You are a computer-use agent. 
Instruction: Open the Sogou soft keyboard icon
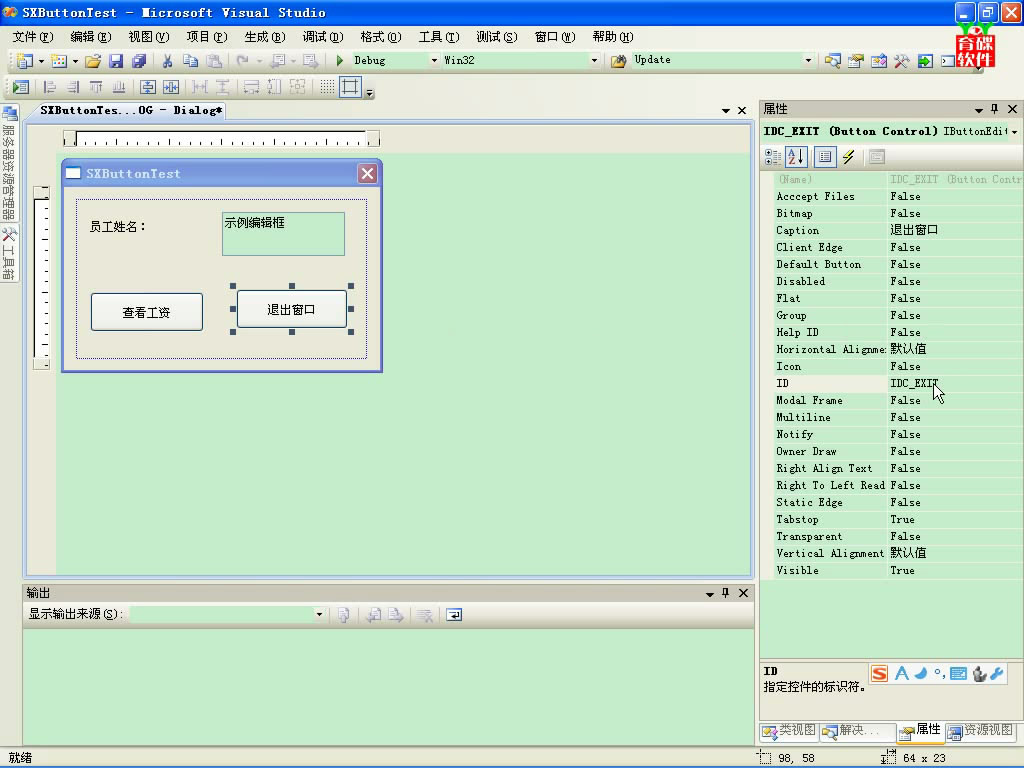click(959, 674)
